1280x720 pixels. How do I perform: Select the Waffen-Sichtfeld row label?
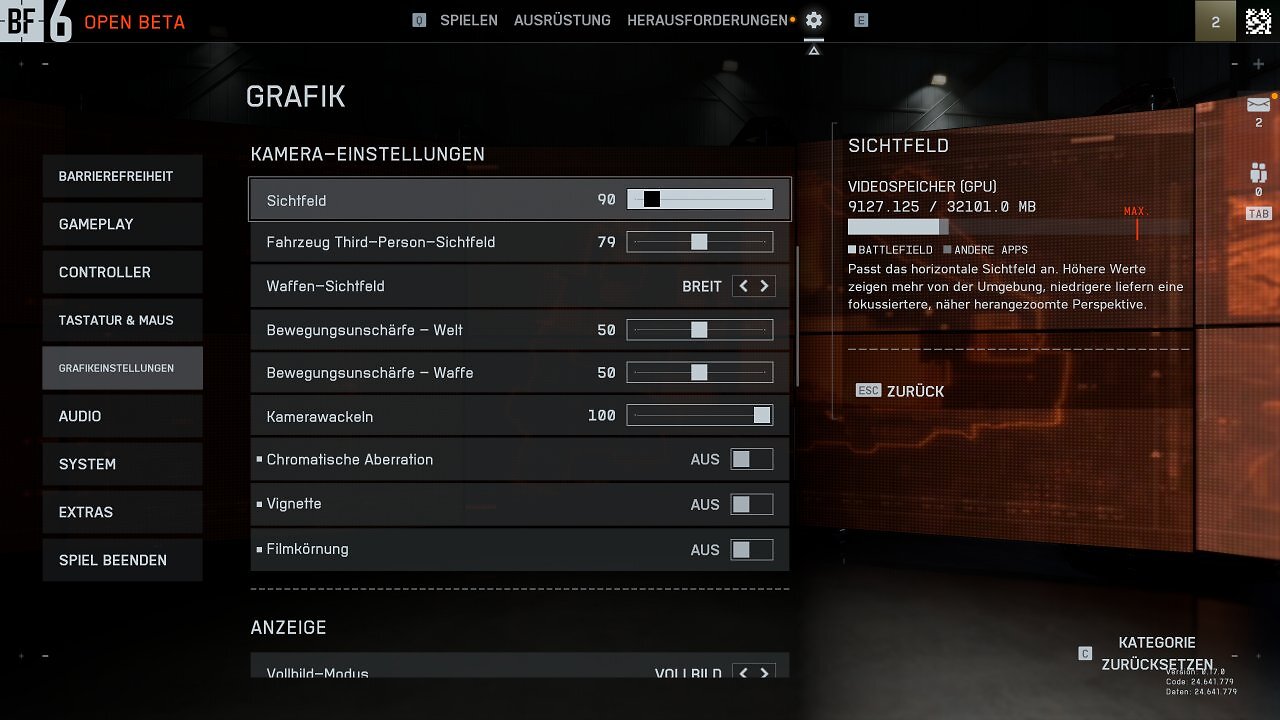pyautogui.click(x=325, y=286)
